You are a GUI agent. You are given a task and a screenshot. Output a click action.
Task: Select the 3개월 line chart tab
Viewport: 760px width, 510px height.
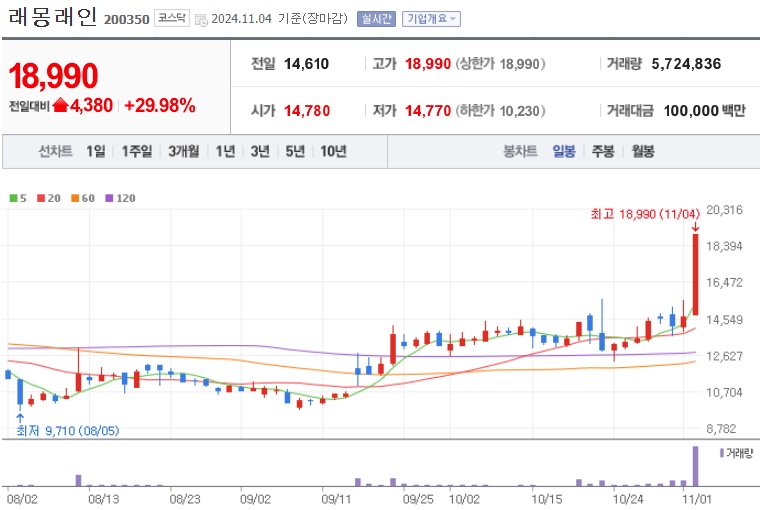click(183, 151)
